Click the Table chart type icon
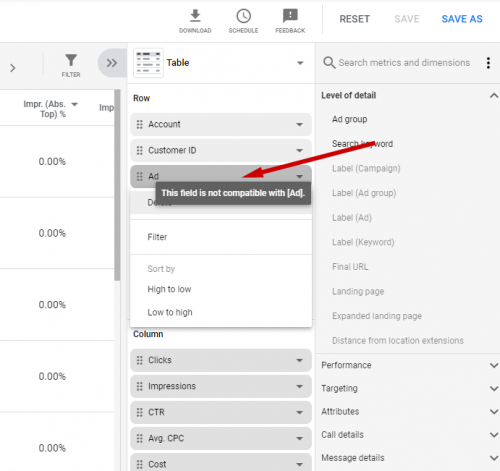Image resolution: width=500 pixels, height=471 pixels. [x=148, y=63]
